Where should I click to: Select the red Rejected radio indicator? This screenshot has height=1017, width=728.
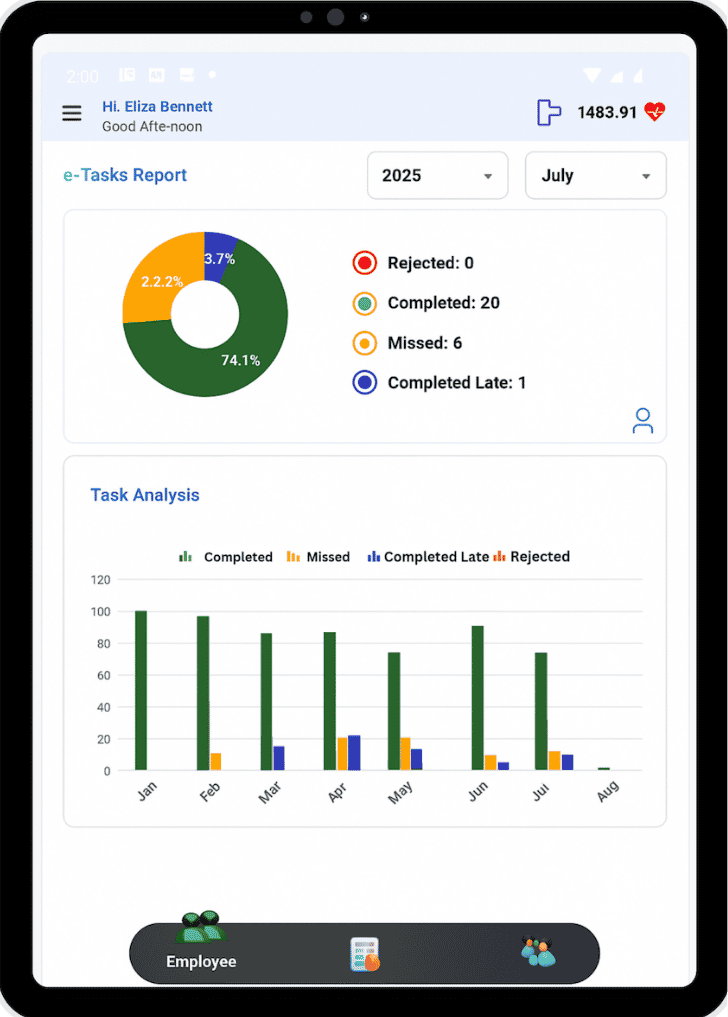(365, 263)
